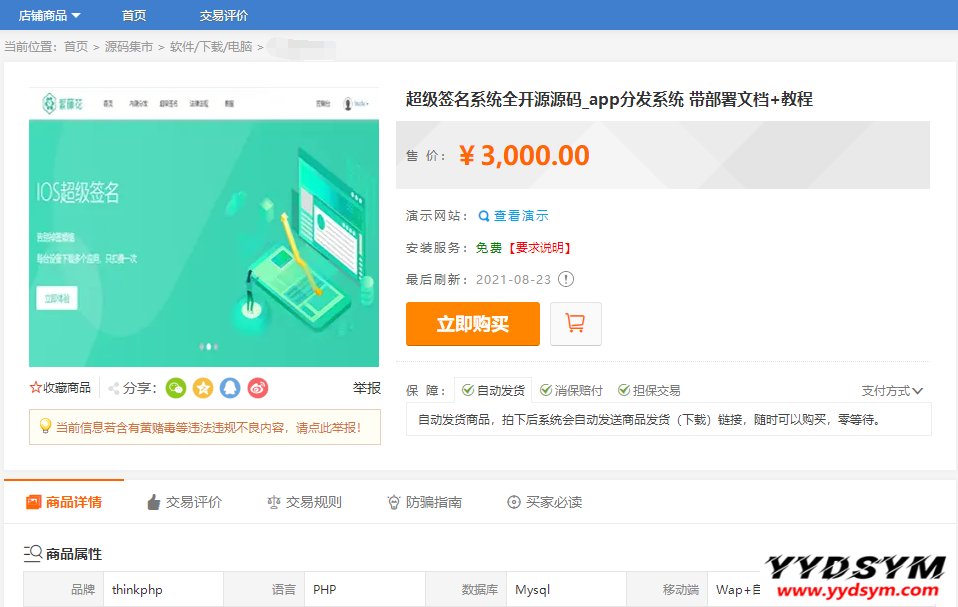Click the 立即购买 buy now button

pyautogui.click(x=473, y=324)
